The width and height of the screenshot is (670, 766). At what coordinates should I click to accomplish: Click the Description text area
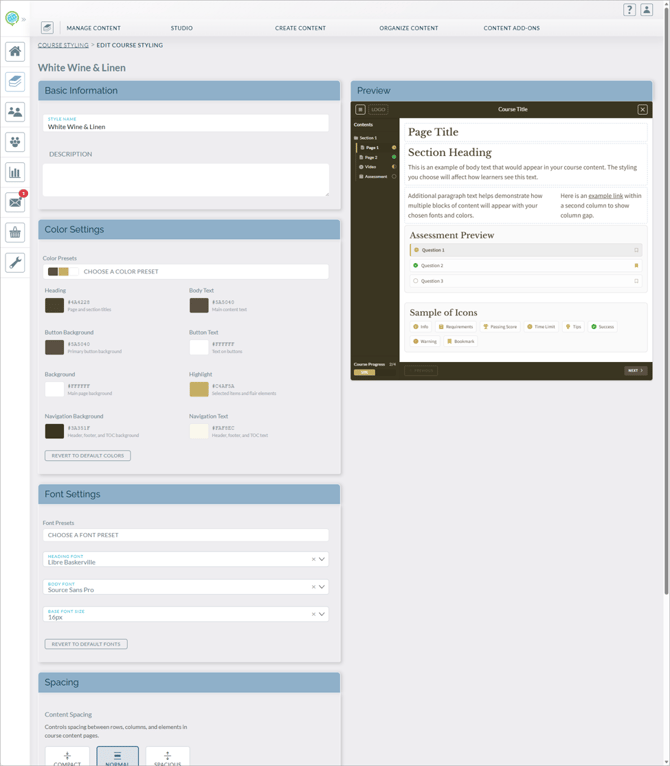pos(186,180)
